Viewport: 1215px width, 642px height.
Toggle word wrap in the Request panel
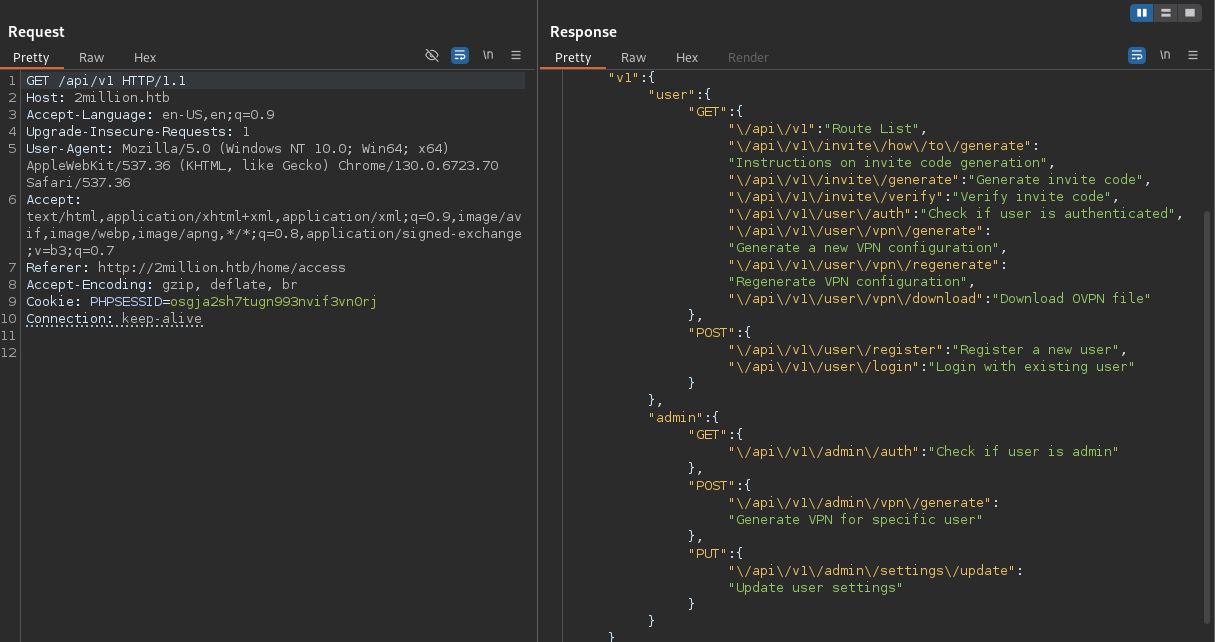tap(460, 56)
